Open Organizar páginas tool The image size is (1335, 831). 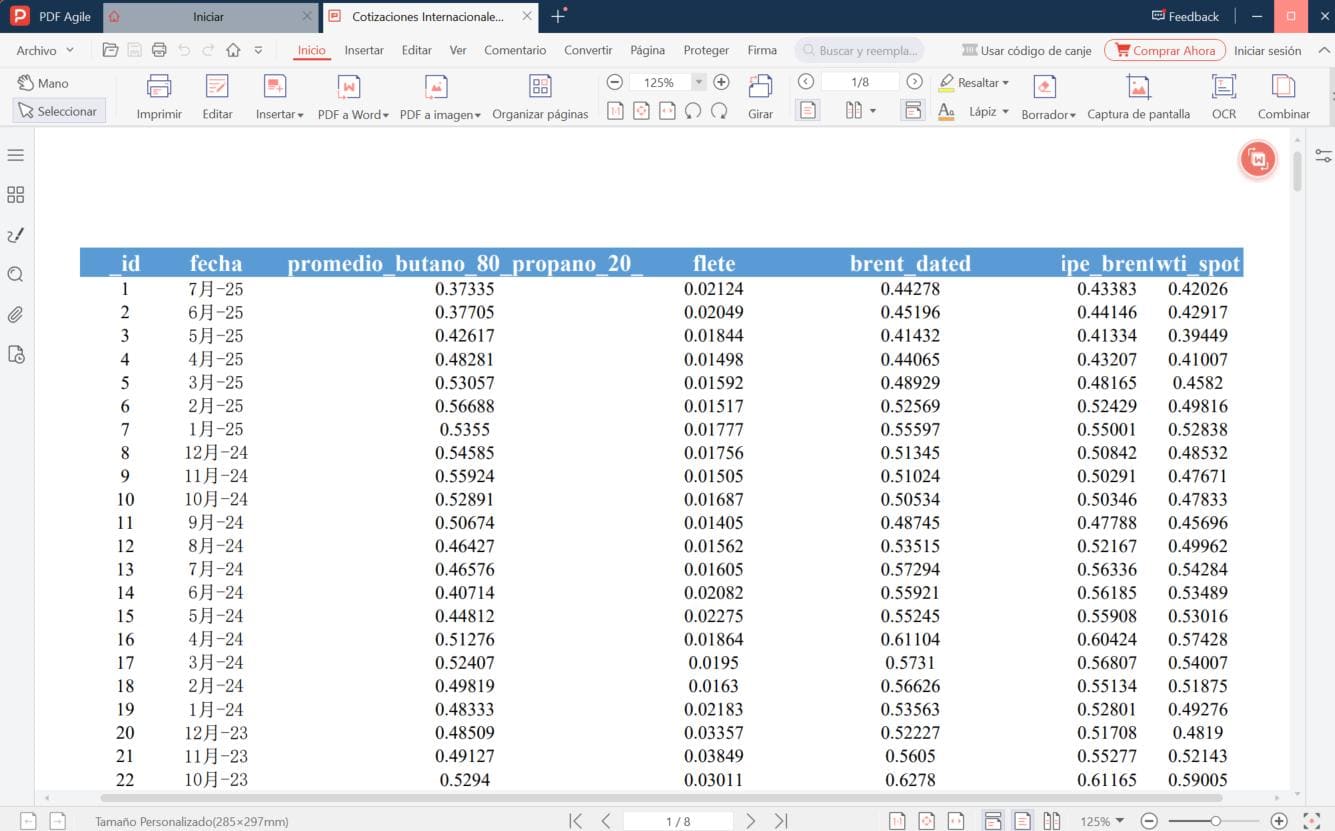click(540, 96)
